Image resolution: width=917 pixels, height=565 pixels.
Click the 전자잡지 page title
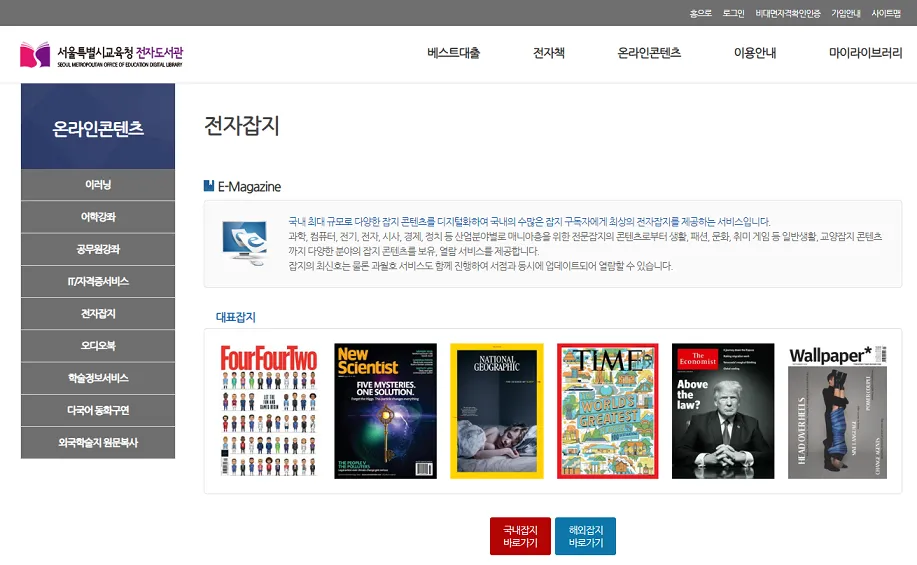tap(242, 126)
